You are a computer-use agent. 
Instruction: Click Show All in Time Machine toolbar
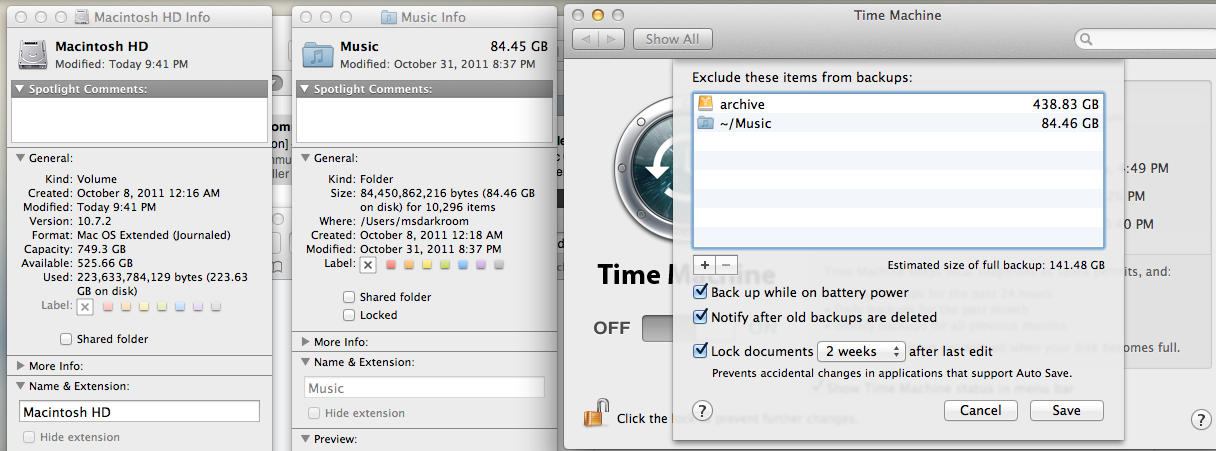pyautogui.click(x=672, y=39)
